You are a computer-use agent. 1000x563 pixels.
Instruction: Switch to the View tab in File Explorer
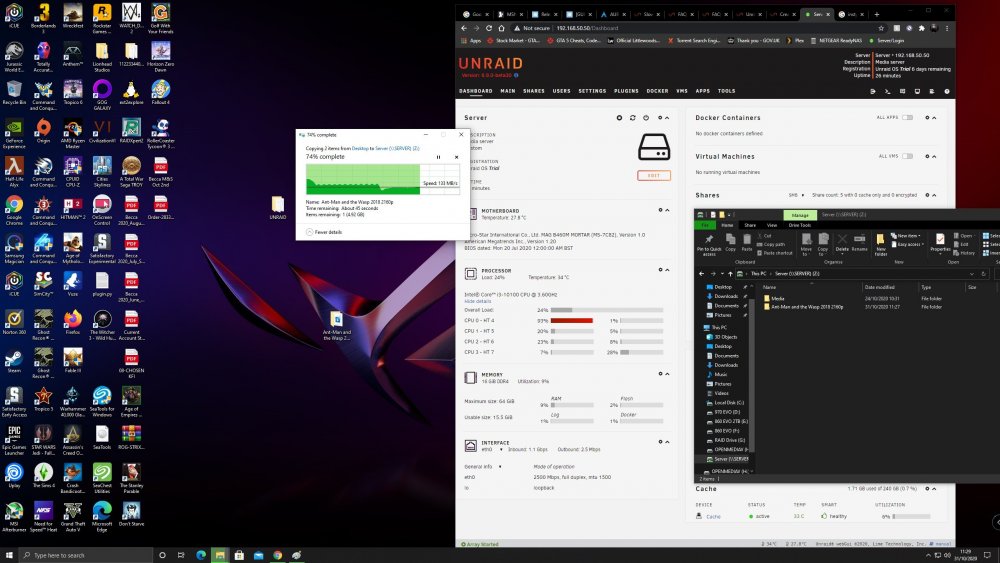click(x=772, y=225)
